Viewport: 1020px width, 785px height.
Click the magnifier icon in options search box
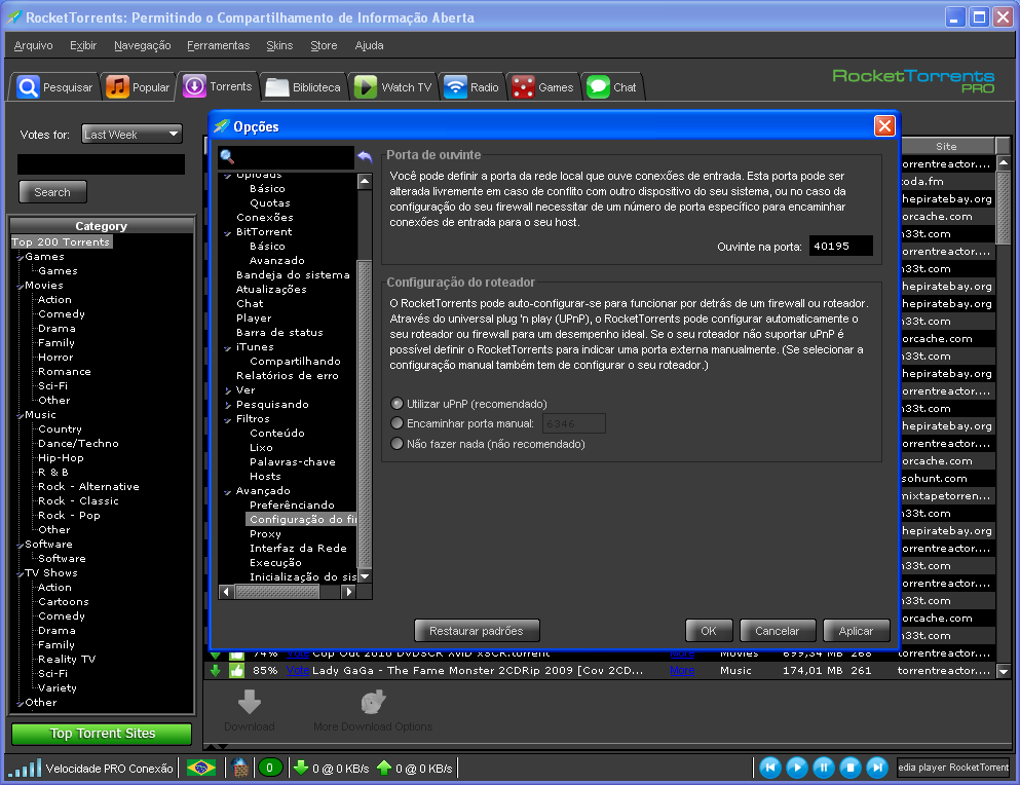(227, 156)
